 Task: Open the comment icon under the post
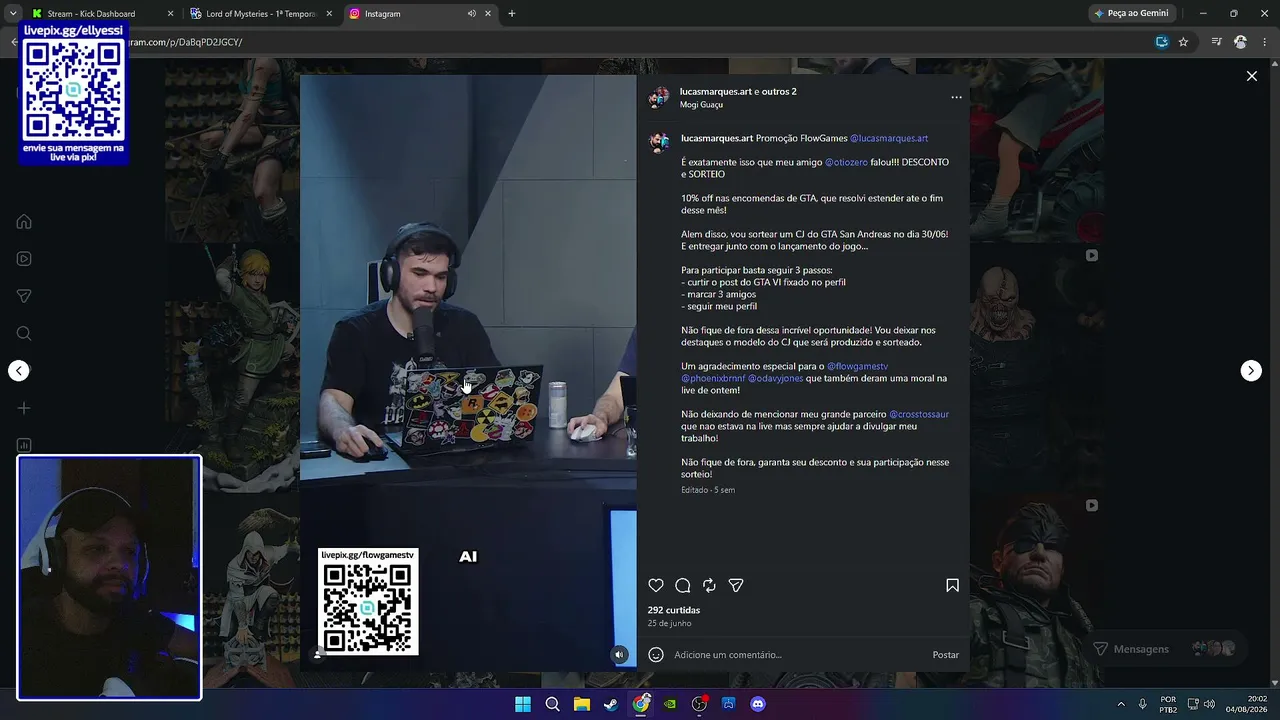click(683, 586)
